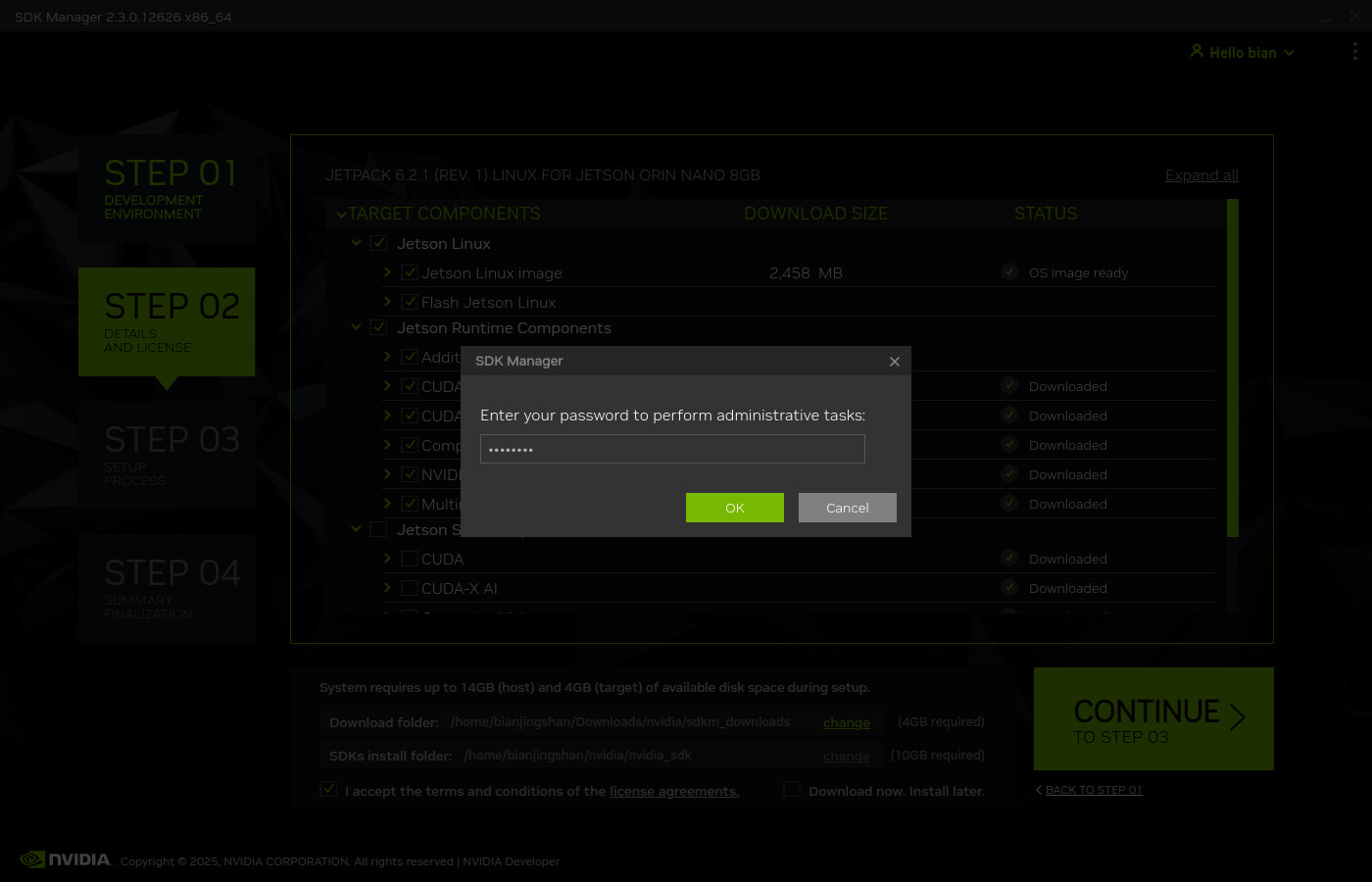This screenshot has height=882, width=1372.
Task: Select Step 04 Summary Finalization
Action: (x=167, y=588)
